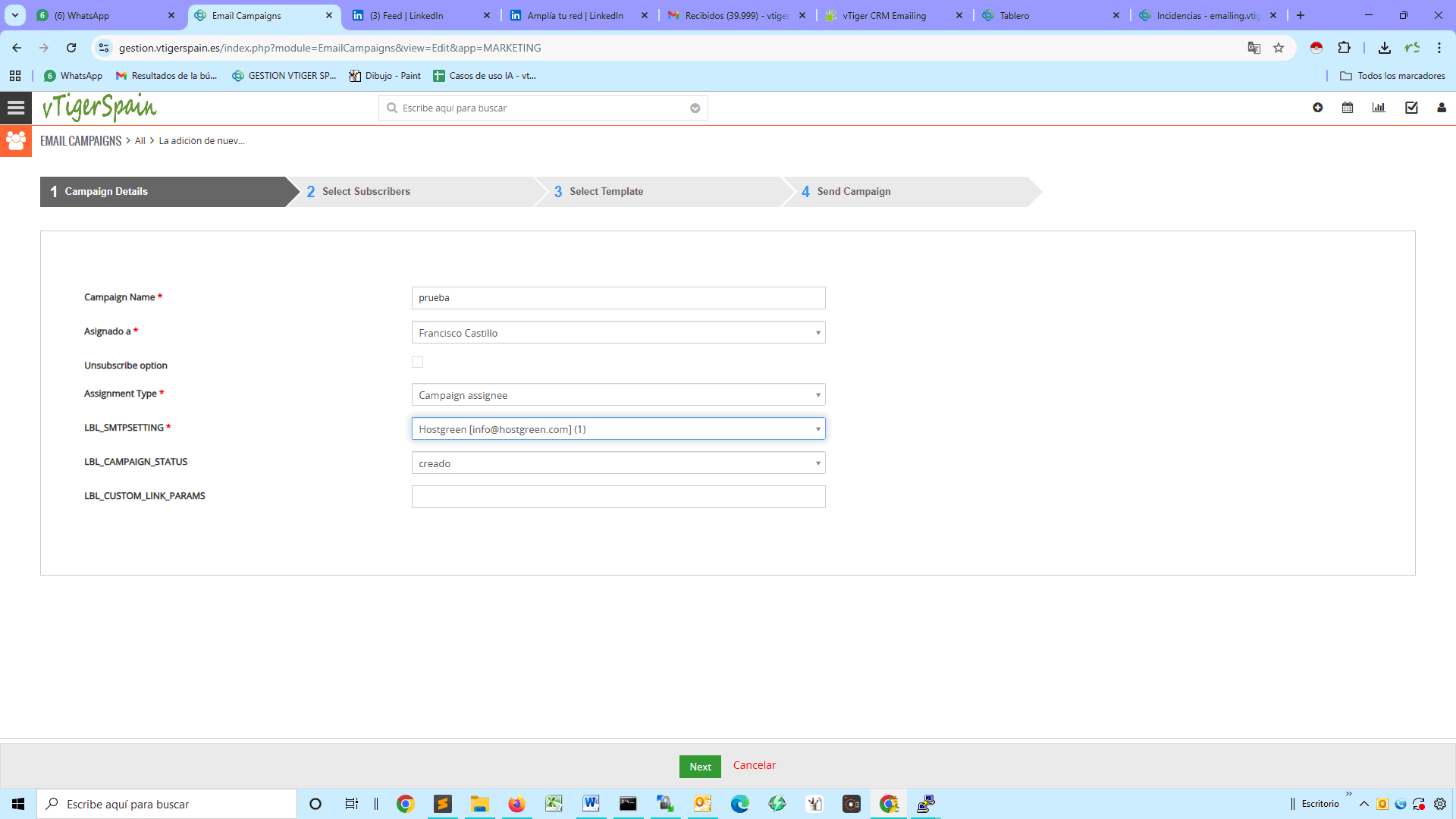Image resolution: width=1456 pixels, height=819 pixels.
Task: Switch to the vTiger CRM Emailing tab
Action: pos(887,15)
